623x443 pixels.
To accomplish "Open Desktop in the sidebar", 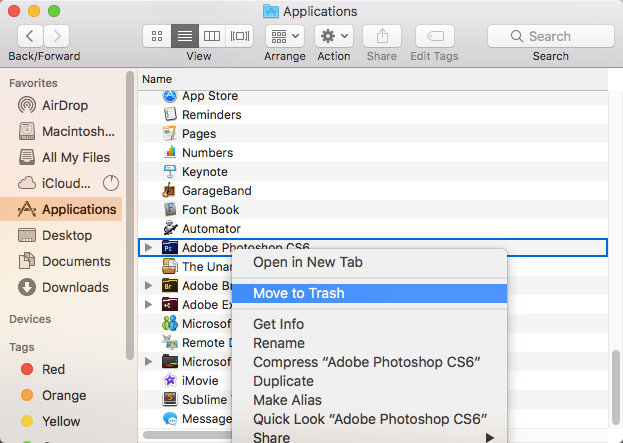I will (61, 235).
